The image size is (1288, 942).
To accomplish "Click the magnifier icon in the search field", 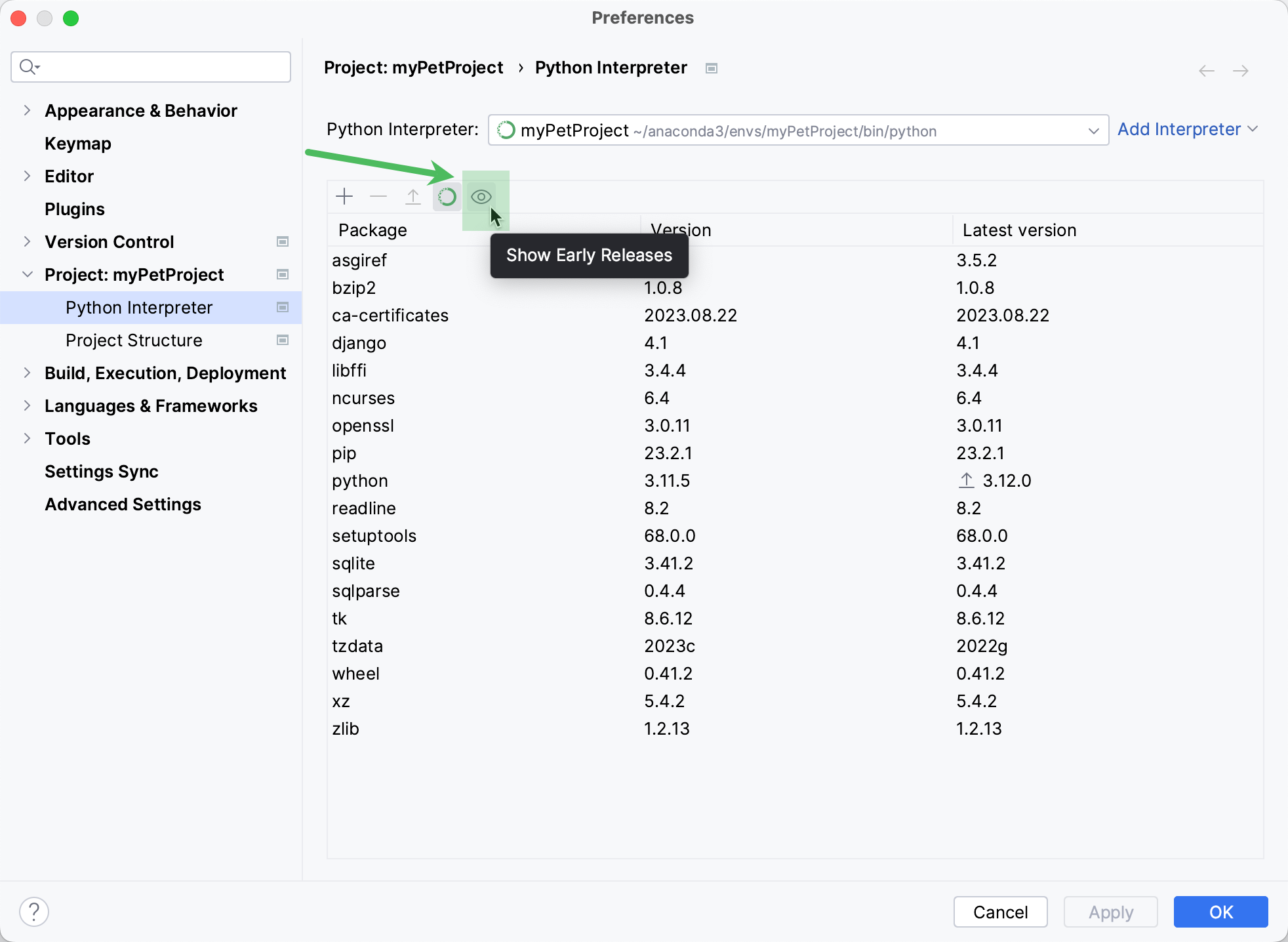I will click(x=29, y=66).
